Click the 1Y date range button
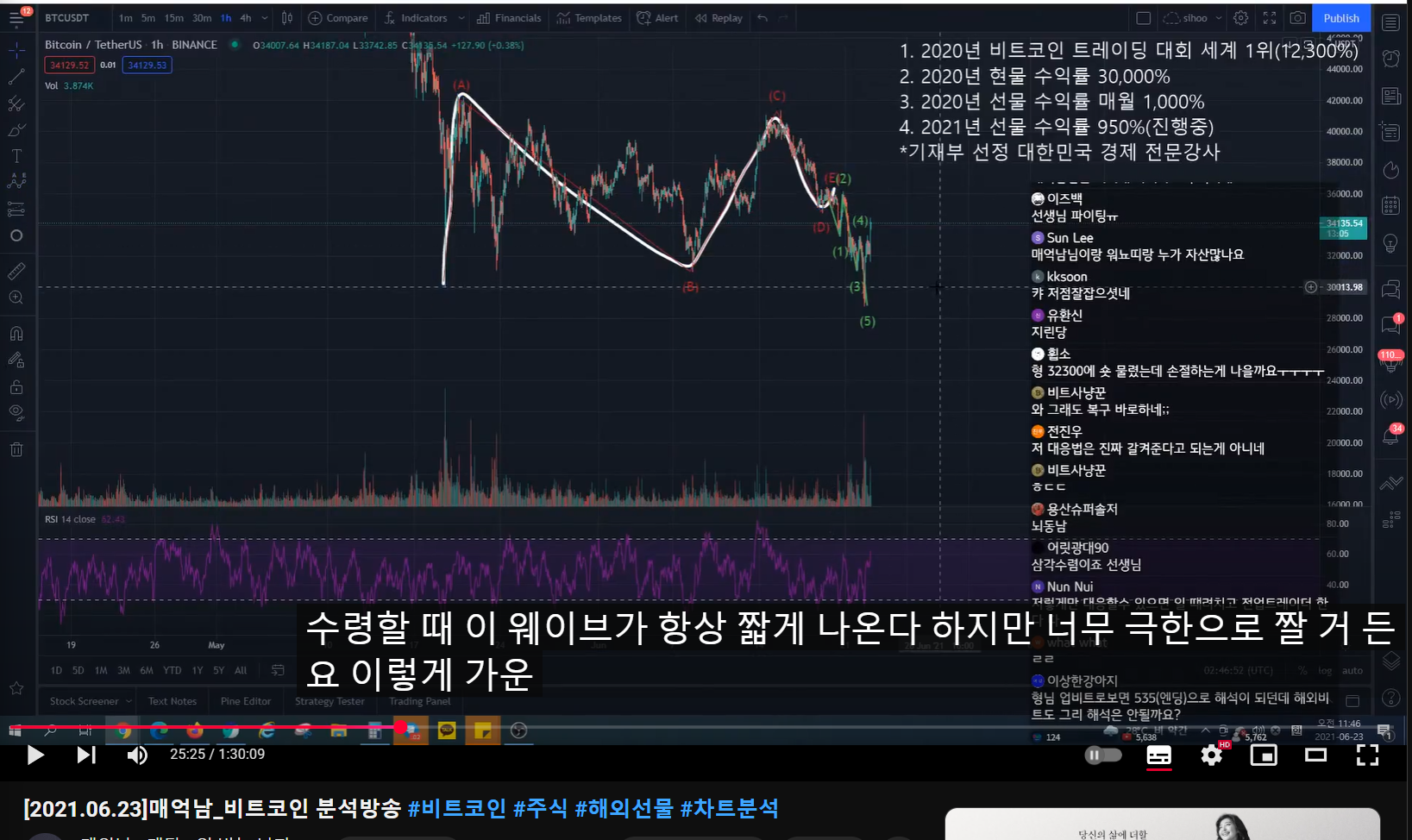This screenshot has width=1412, height=840. tap(198, 670)
